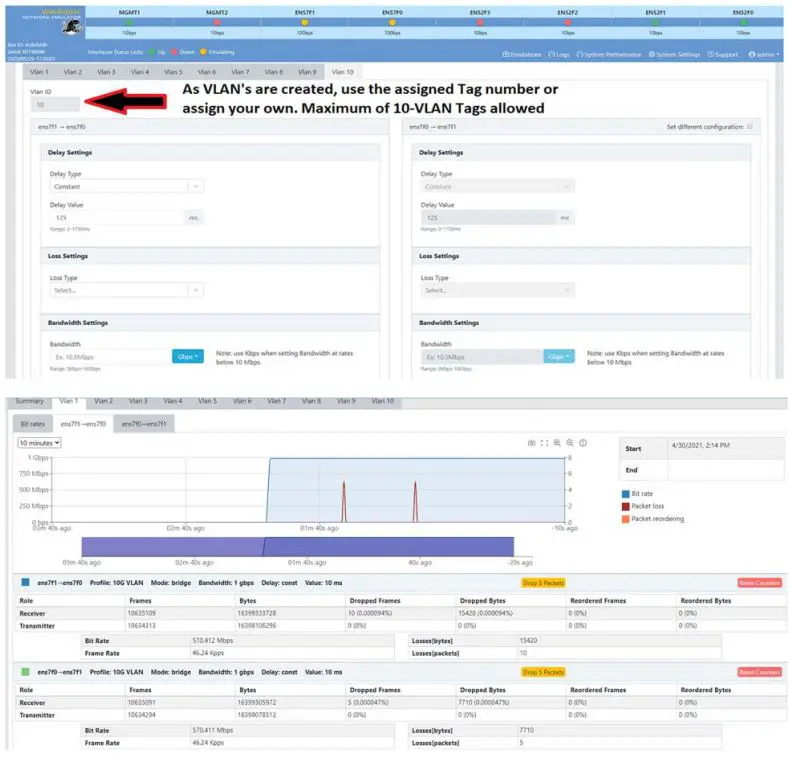The image size is (789, 772).
Task: Open the Loss Type dropdown for ens7f1 to ens7f0
Action: [x=126, y=290]
